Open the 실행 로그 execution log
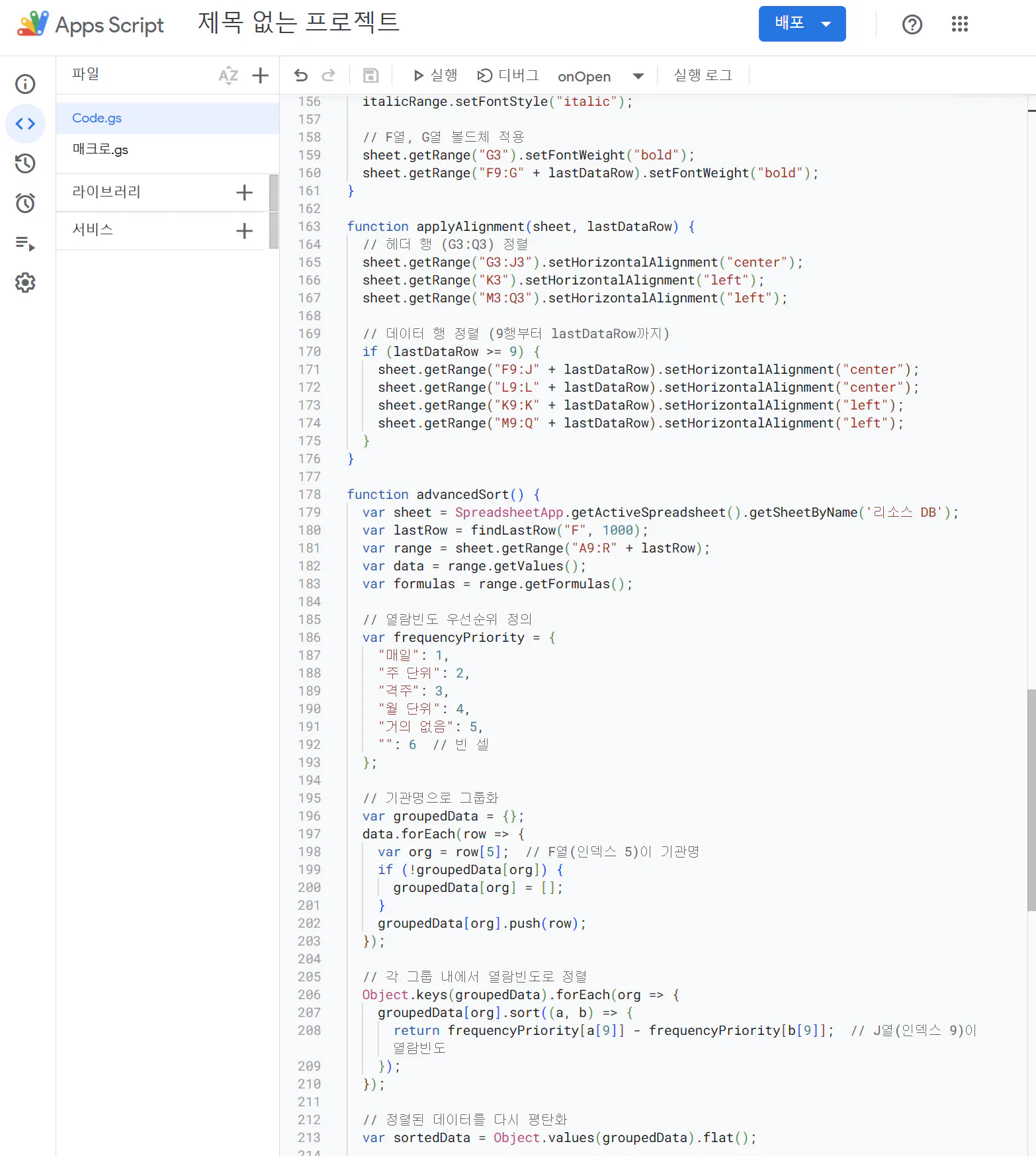 tap(703, 75)
